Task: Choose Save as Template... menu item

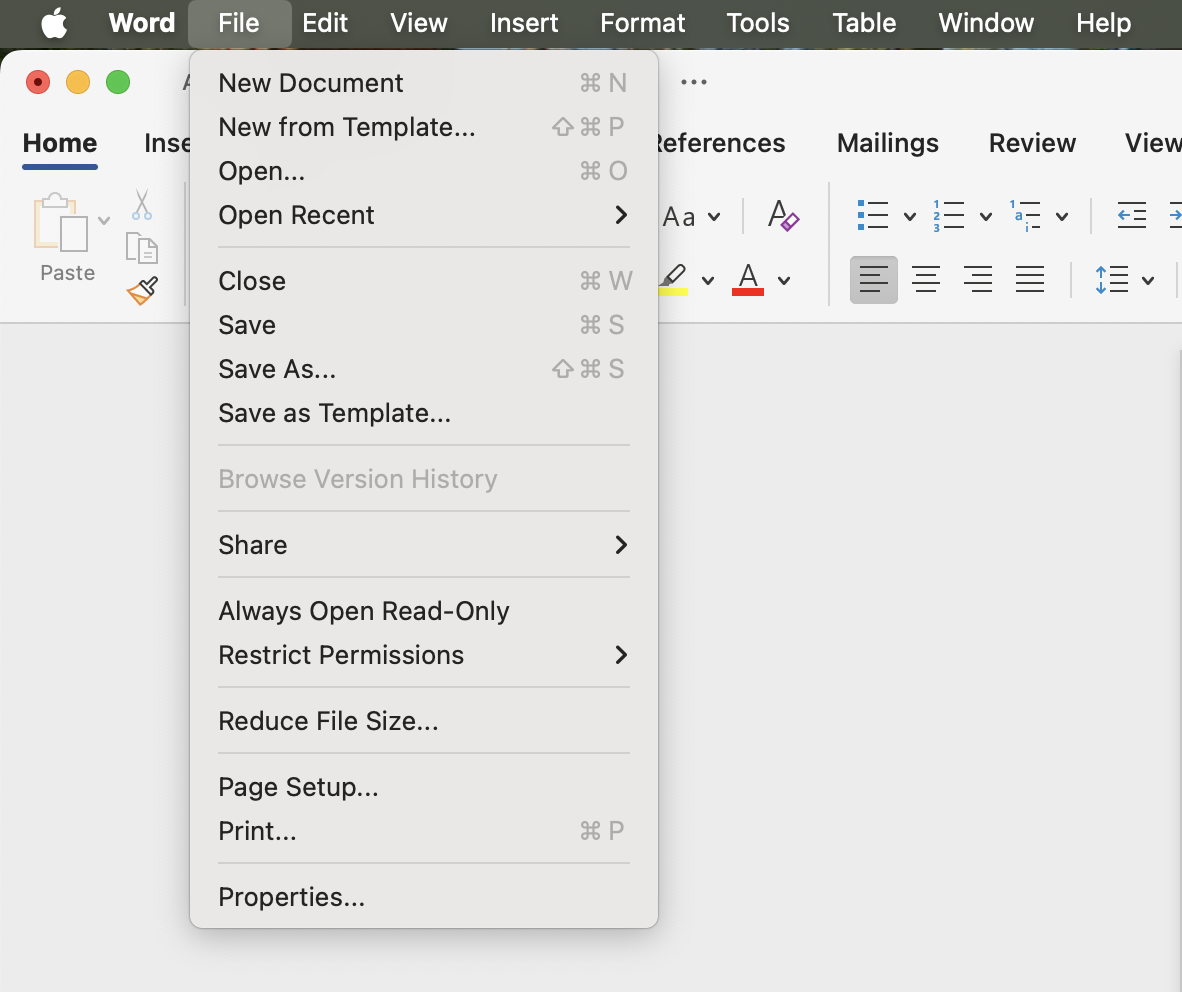Action: point(424,413)
